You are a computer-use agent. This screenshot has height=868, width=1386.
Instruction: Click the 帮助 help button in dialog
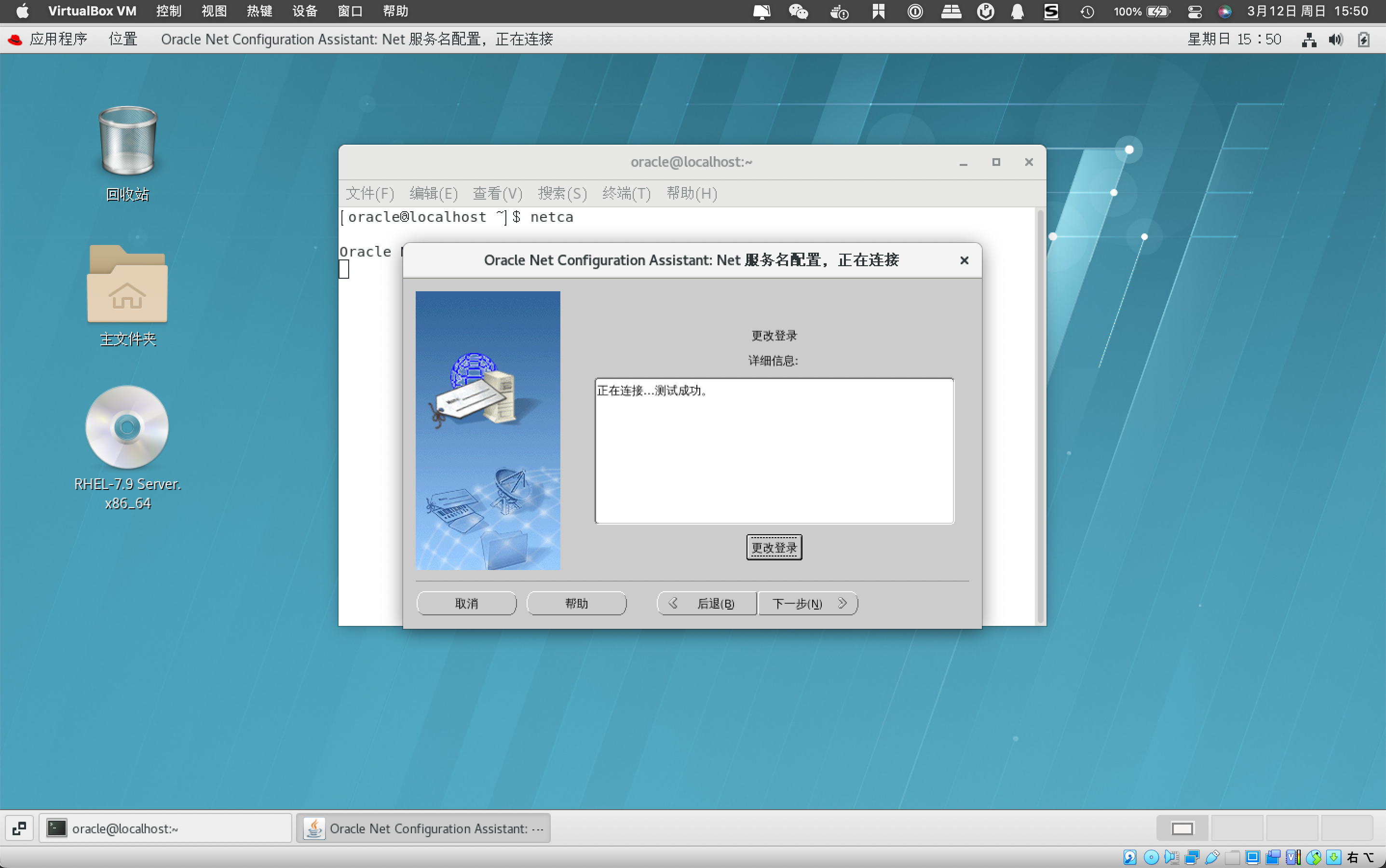click(576, 603)
